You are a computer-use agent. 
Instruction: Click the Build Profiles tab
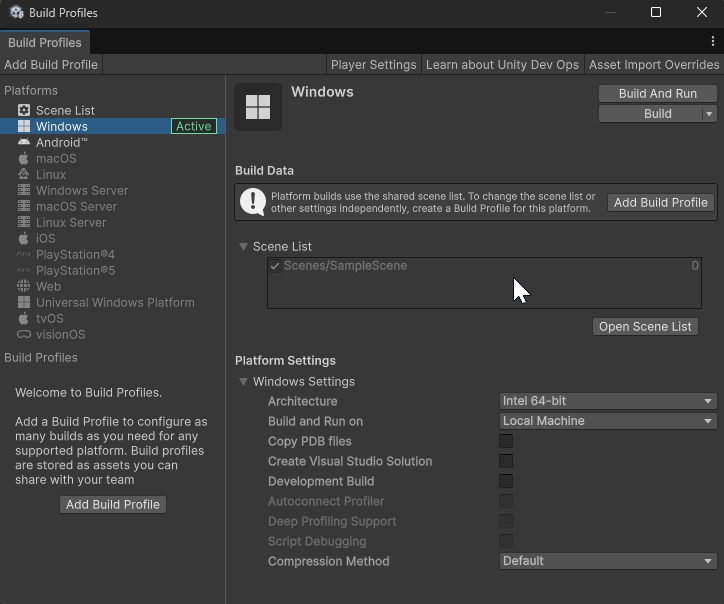pos(44,43)
